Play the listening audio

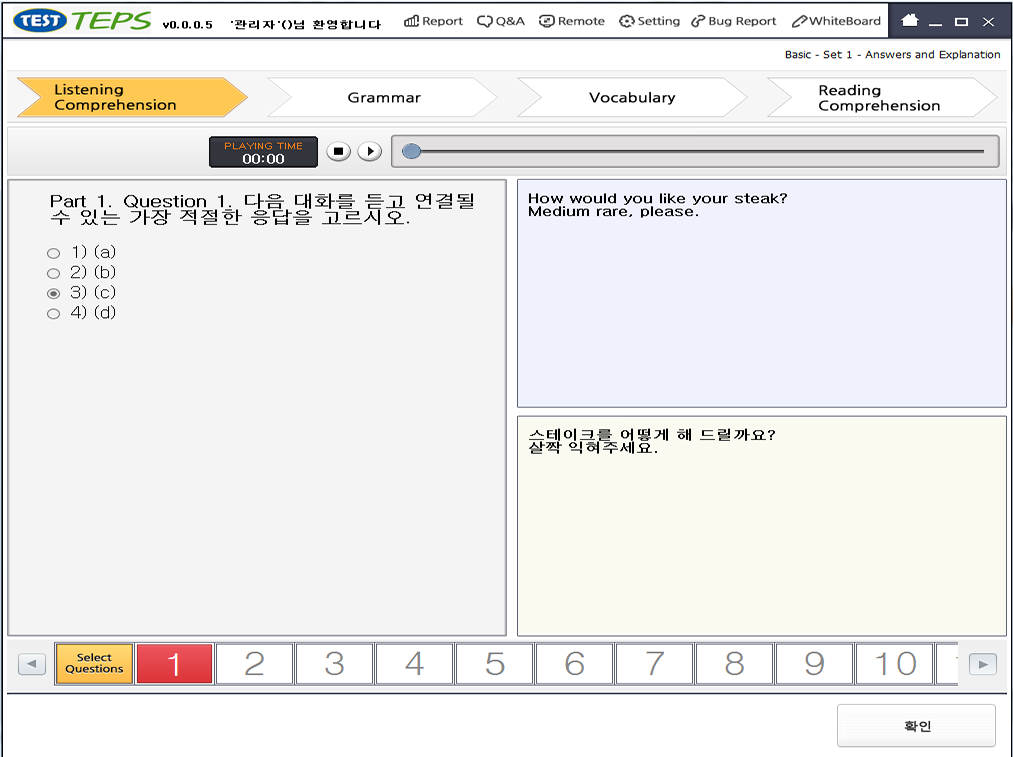(x=370, y=152)
